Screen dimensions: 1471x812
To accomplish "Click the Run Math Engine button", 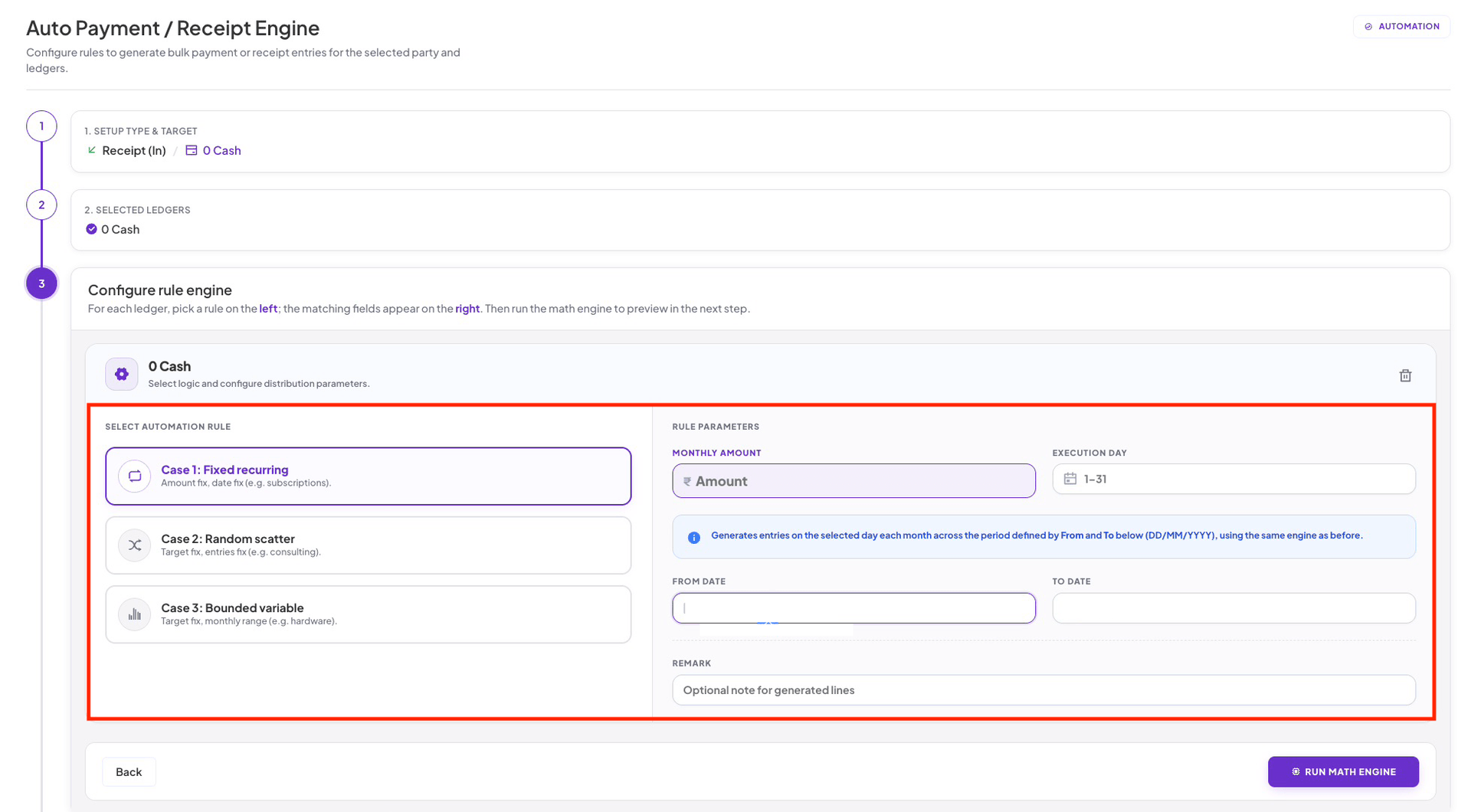I will [1343, 771].
